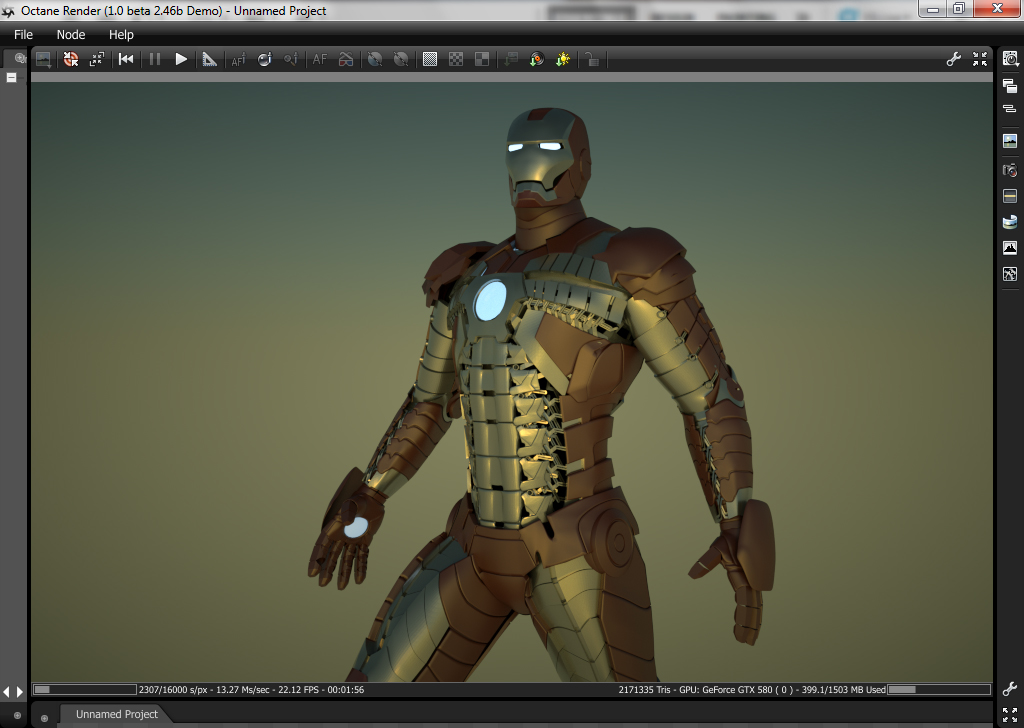Click first crossed-out sphere icon
Screen dimensions: 1024x728
[x=375, y=59]
